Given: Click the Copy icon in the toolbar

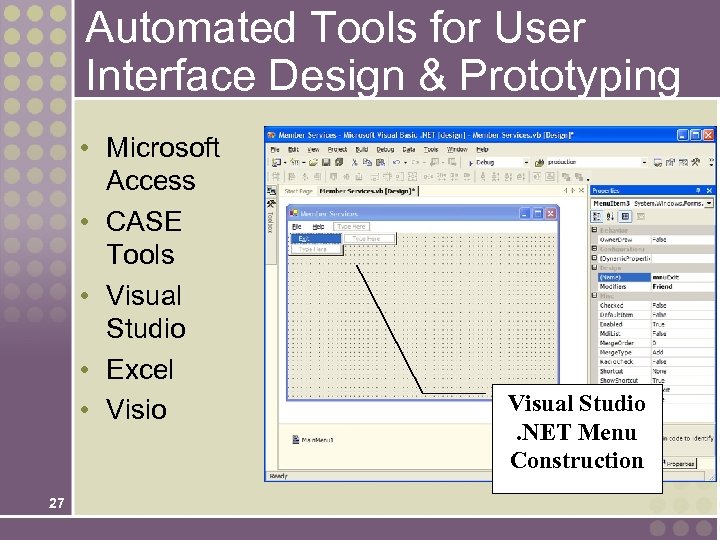Looking at the screenshot, I should tap(367, 162).
